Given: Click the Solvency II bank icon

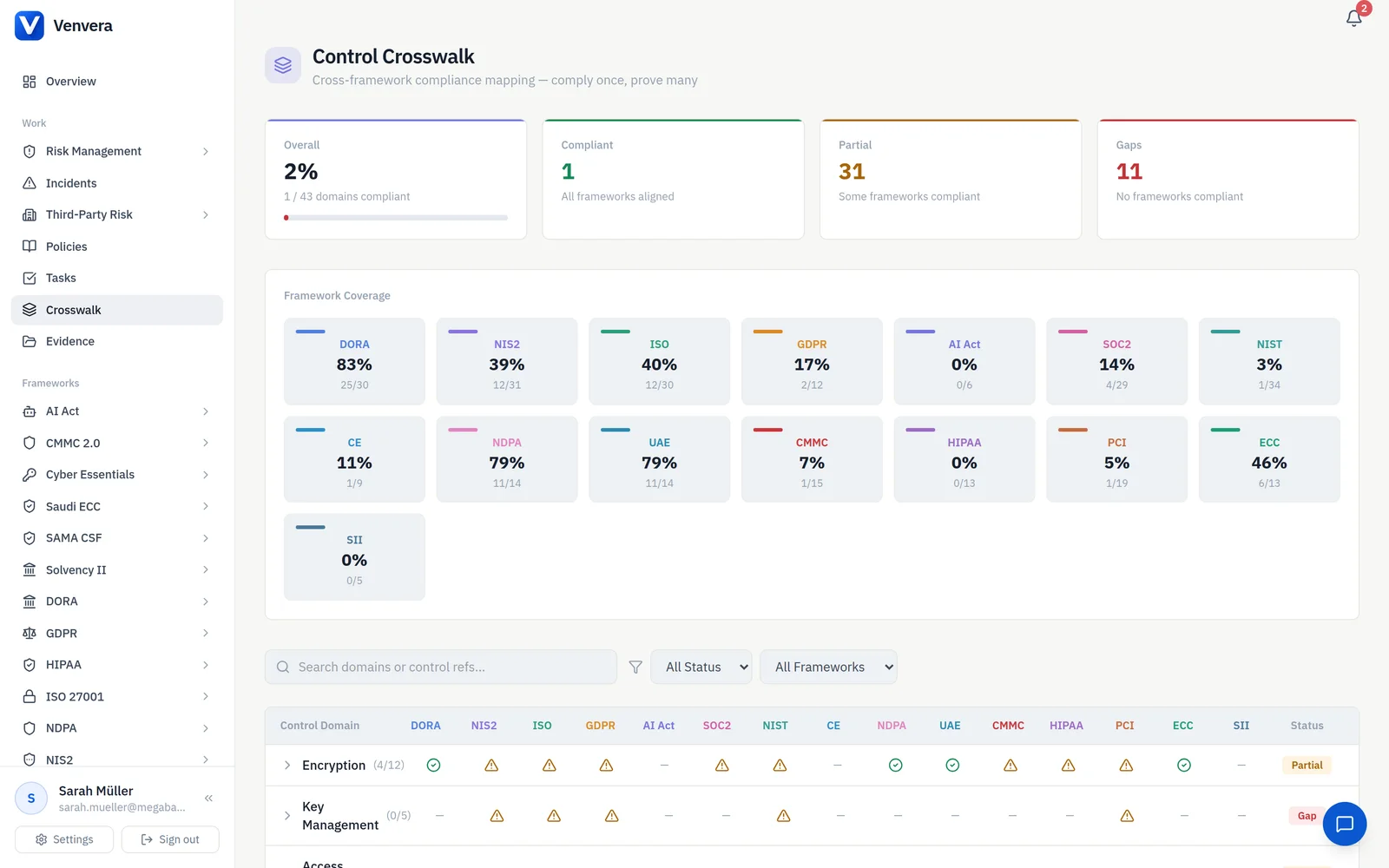Looking at the screenshot, I should point(30,570).
